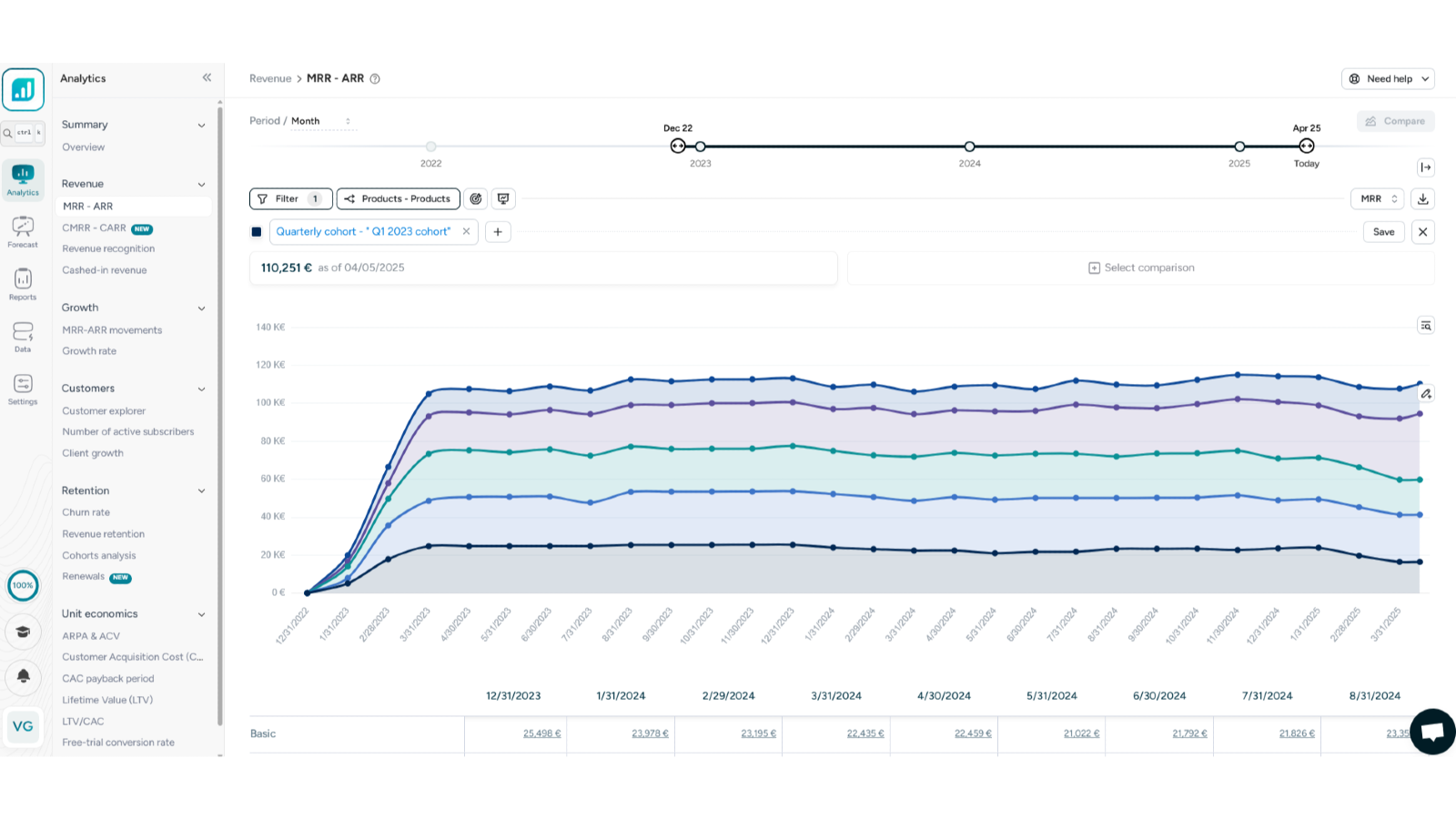Open the Period Month dropdown
Viewport: 1456px width, 819px height.
[x=323, y=121]
